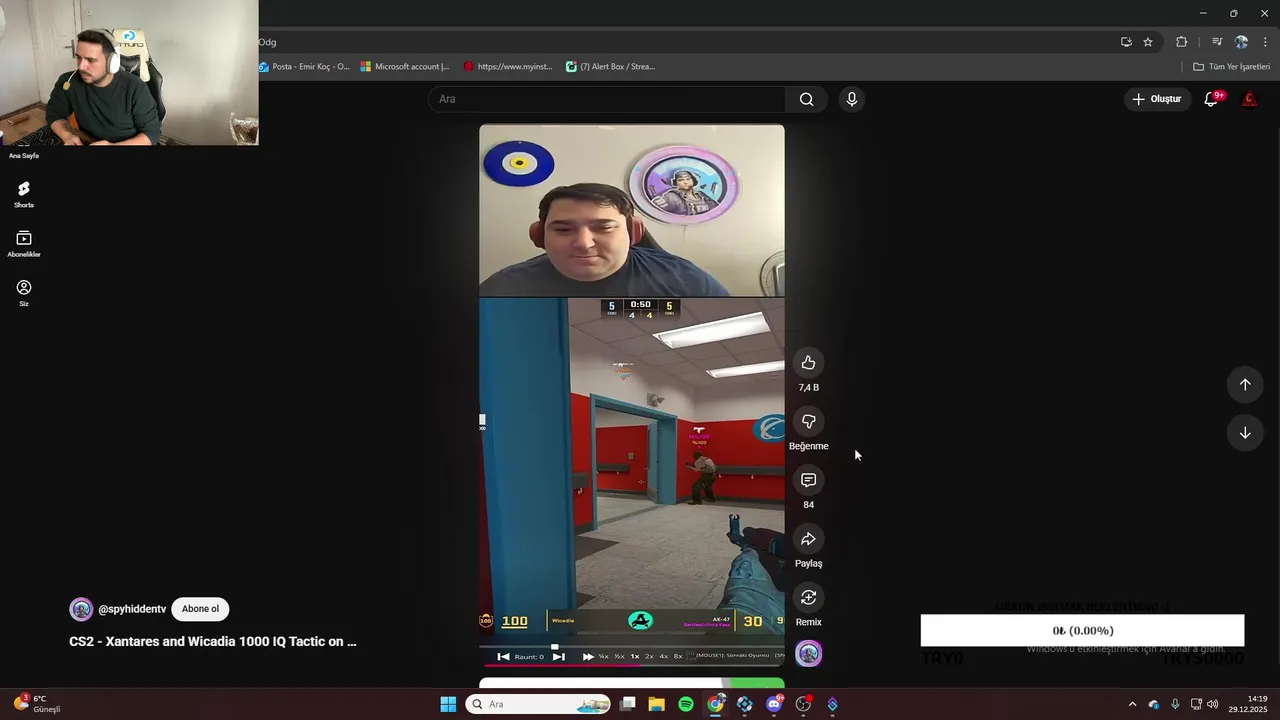Screen dimensions: 1280x720
Task: Start voice search with microphone icon
Action: tap(851, 99)
